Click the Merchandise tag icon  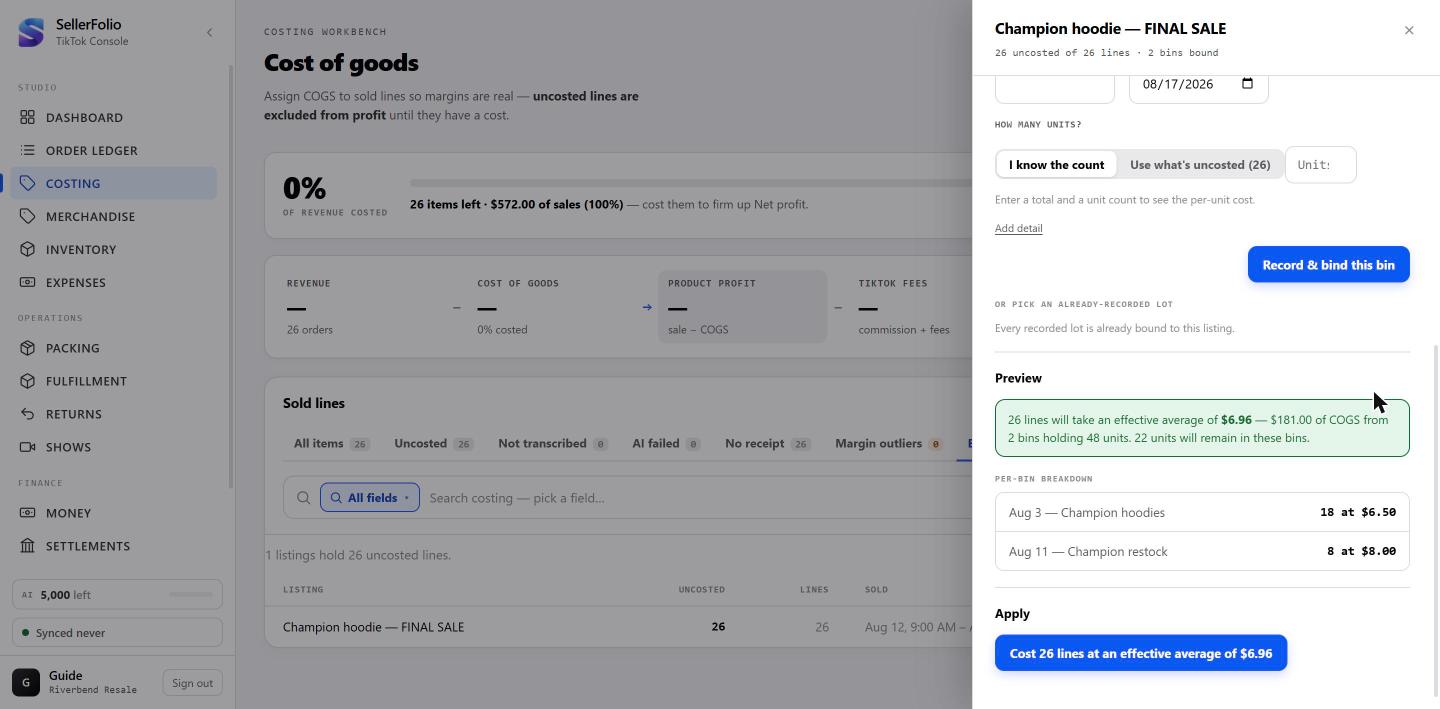pos(27,216)
